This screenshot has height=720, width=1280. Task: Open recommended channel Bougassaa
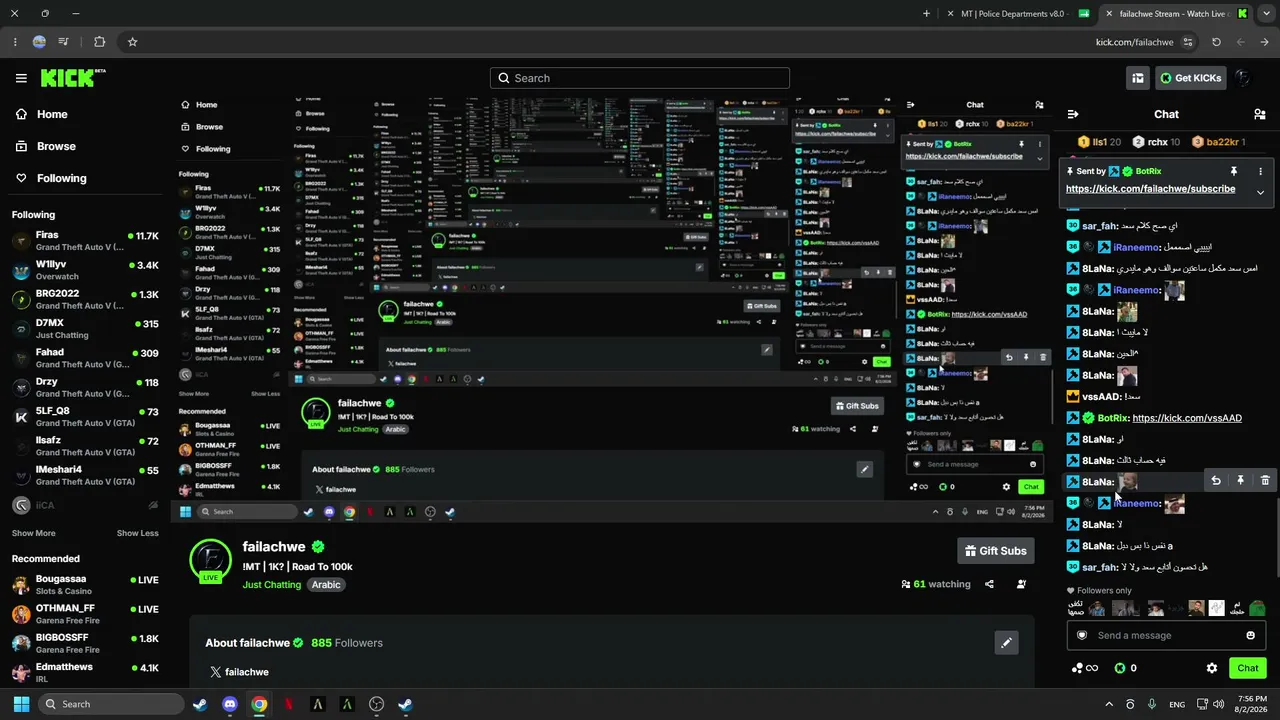coord(84,584)
